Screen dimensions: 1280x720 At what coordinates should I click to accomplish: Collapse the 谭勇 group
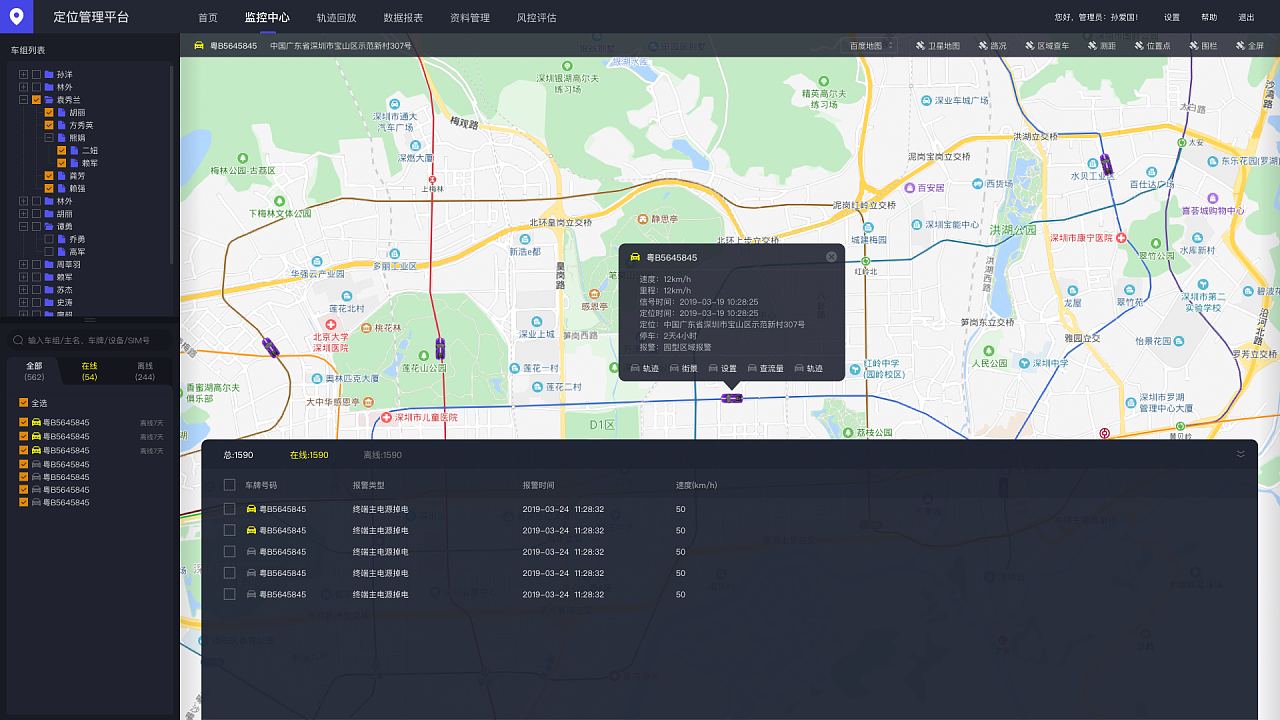pyautogui.click(x=24, y=226)
